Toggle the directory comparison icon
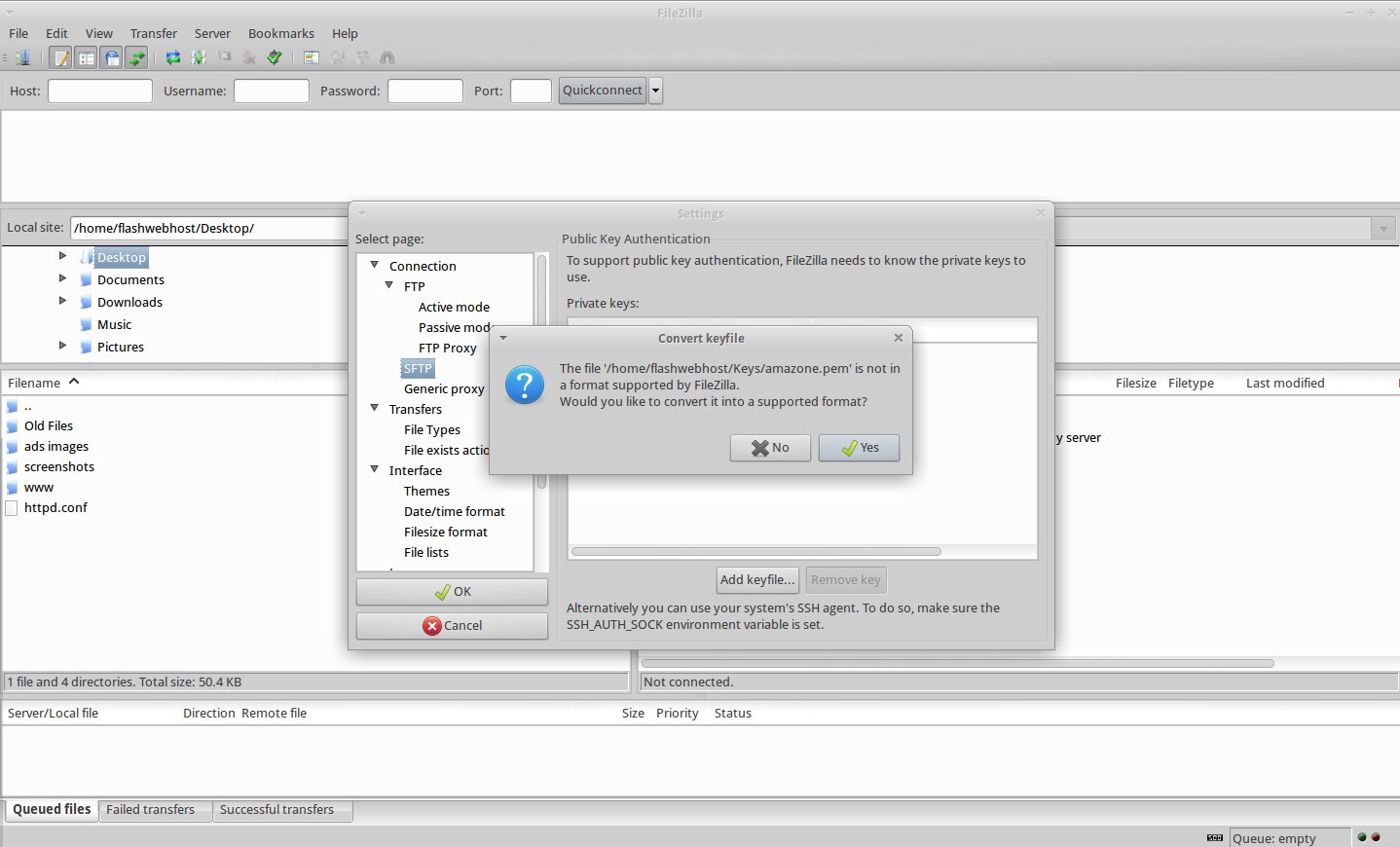The height and width of the screenshot is (847, 1400). [337, 57]
